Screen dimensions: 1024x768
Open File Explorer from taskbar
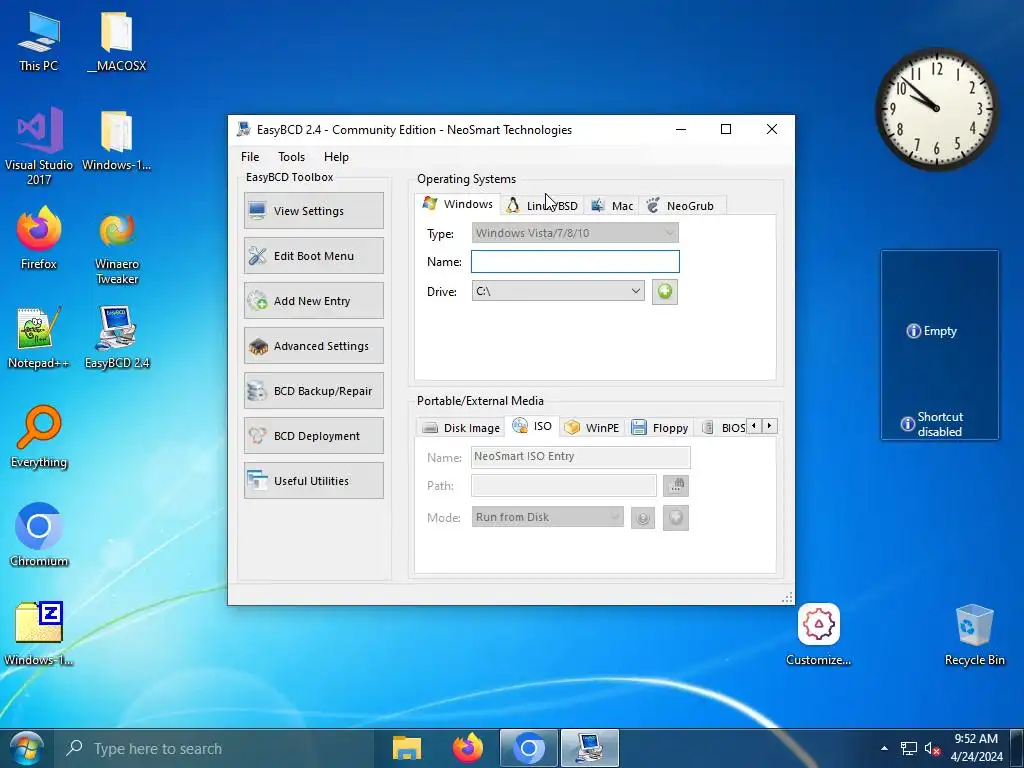[407, 748]
